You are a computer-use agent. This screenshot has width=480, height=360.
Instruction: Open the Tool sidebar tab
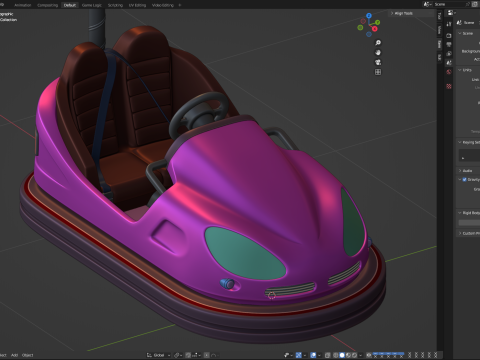click(x=439, y=16)
